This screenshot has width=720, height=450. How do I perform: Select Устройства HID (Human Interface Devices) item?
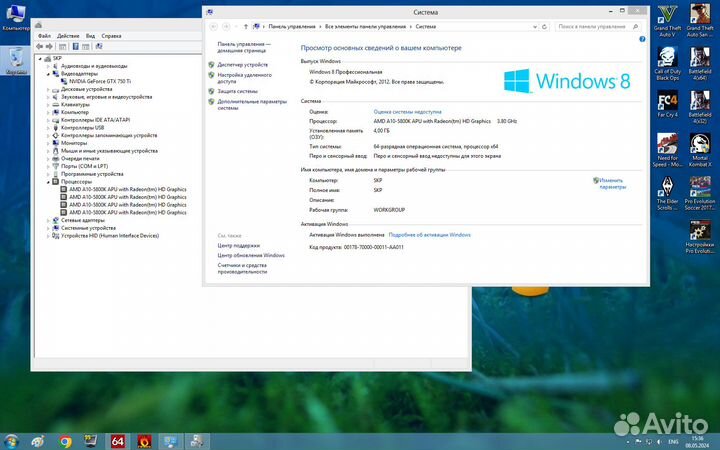[x=110, y=236]
